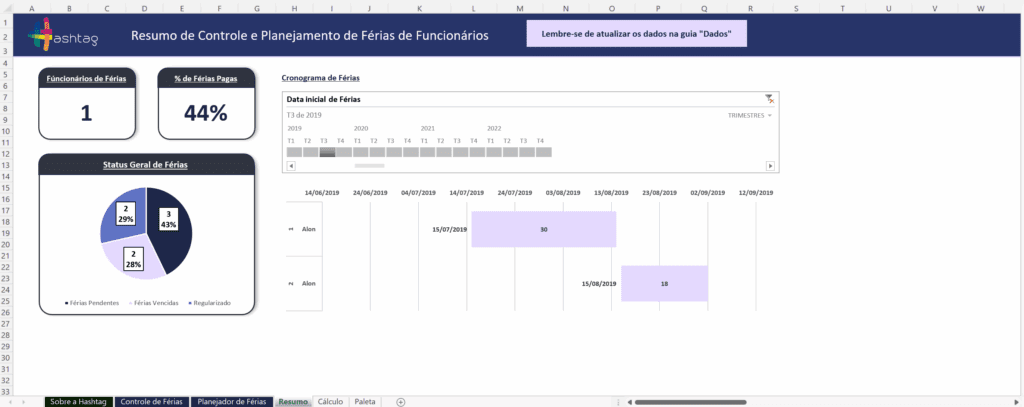Clear the timeline filter on Data inicial de Férias

[770, 99]
